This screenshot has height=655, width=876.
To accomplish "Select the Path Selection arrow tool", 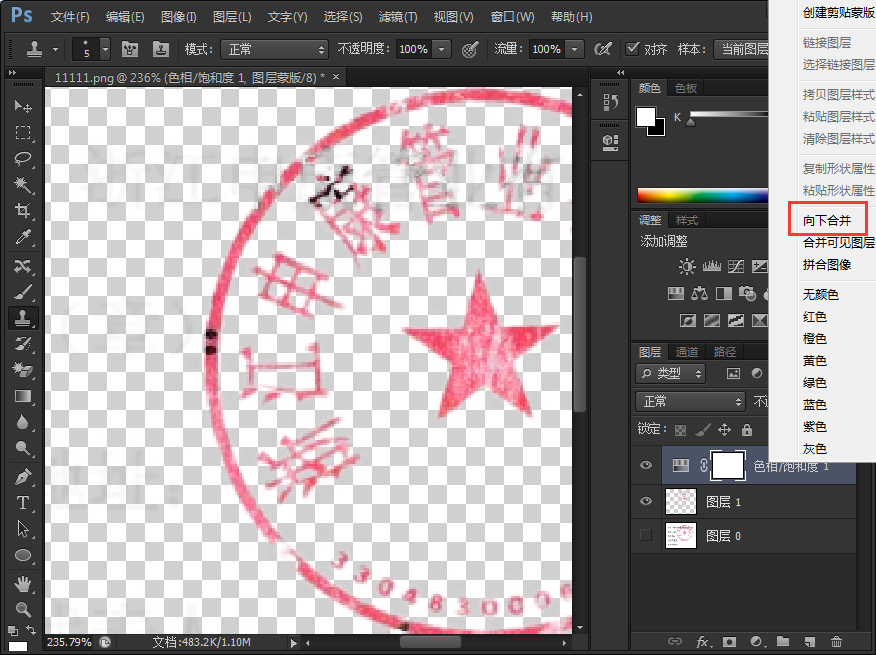I will (23, 529).
